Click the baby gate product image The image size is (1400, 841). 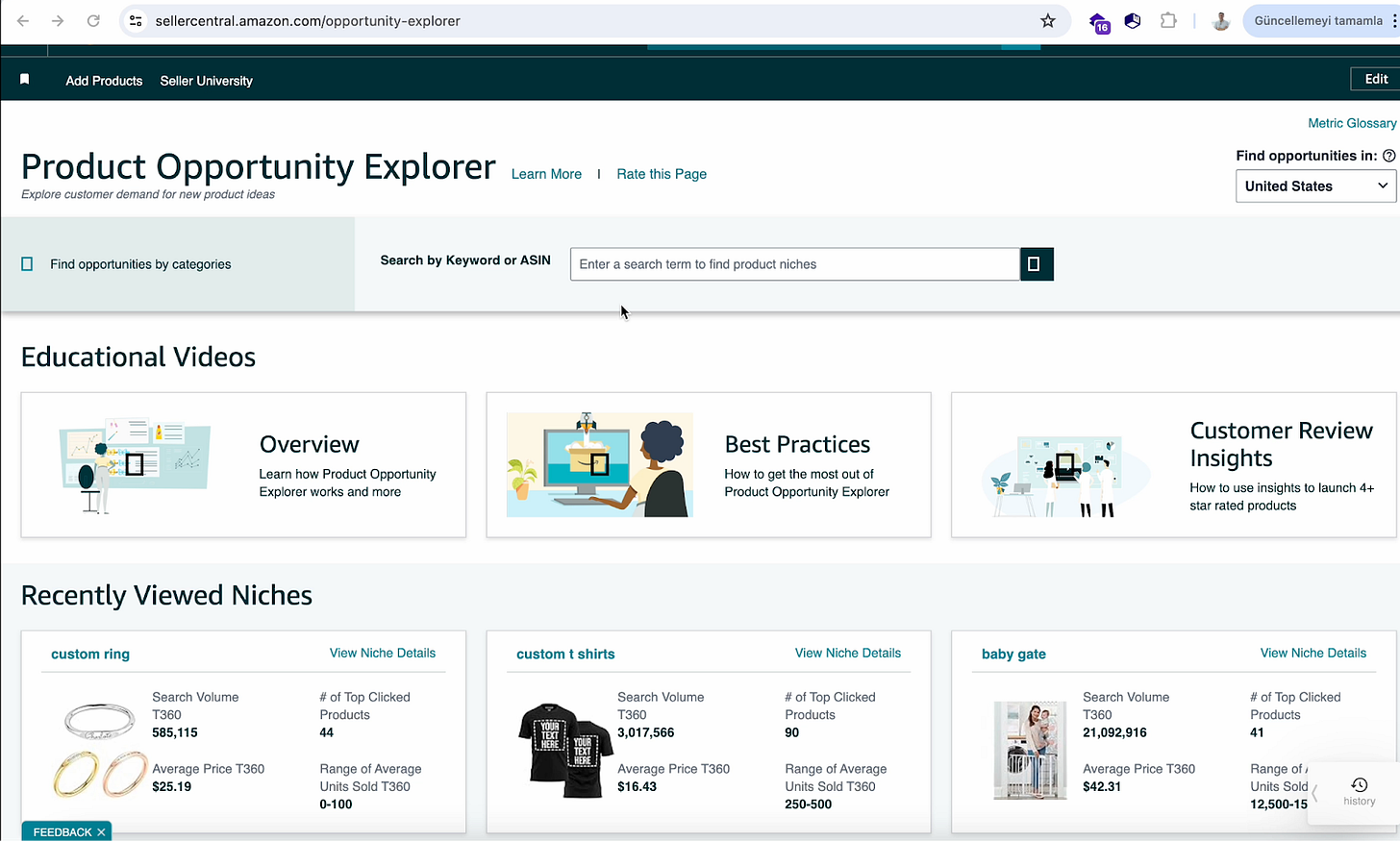point(1031,751)
